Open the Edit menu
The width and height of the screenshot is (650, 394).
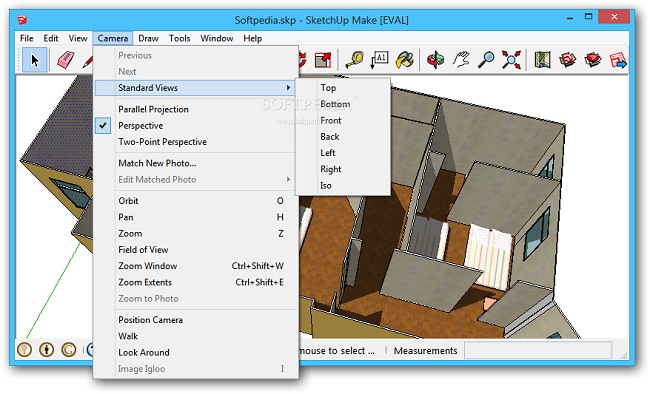pos(51,38)
